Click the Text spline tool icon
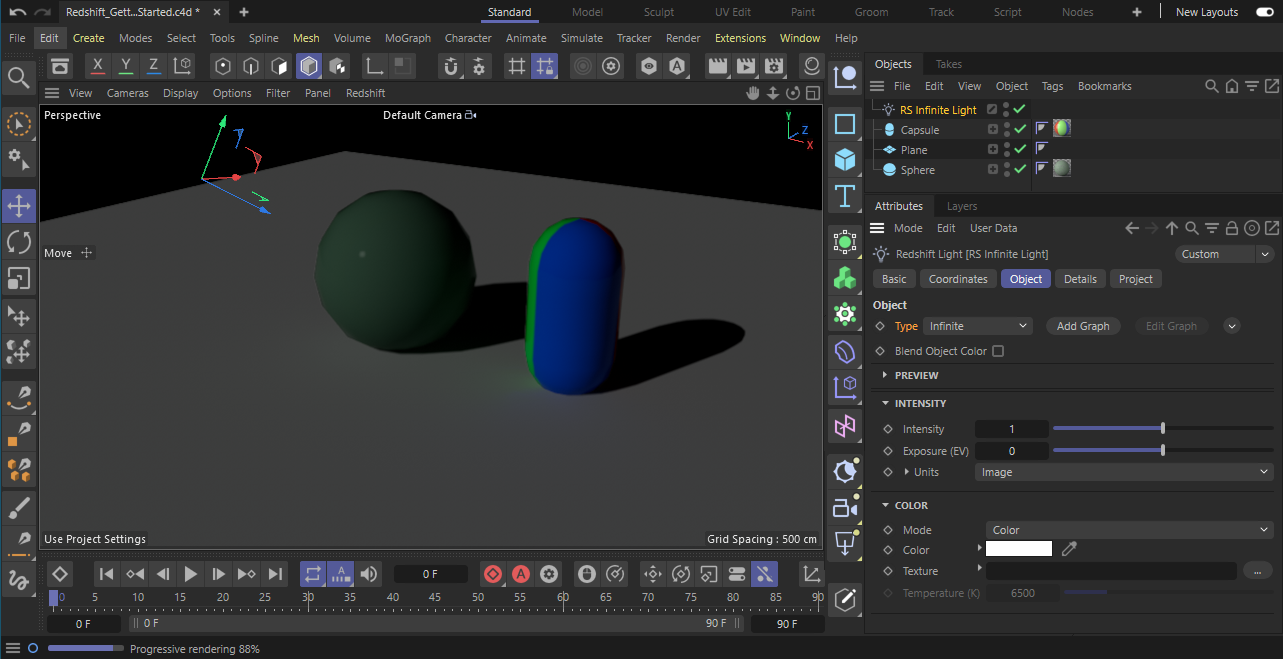Viewport: 1283px width, 659px height. (x=845, y=195)
